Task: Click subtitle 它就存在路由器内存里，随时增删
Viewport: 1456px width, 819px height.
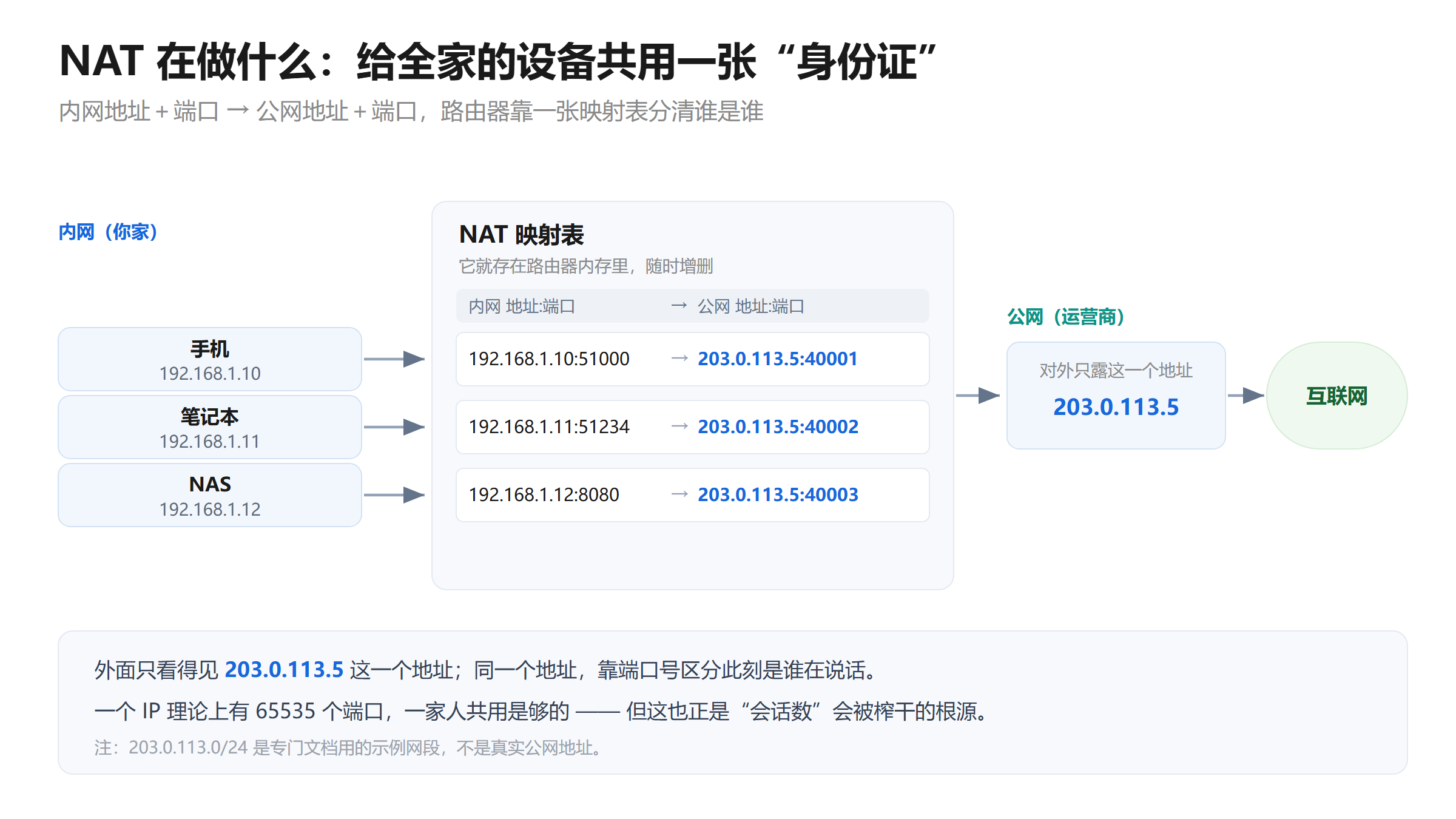Action: pos(586,266)
